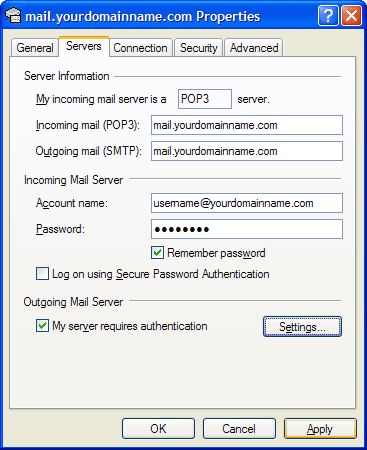Click the Incoming mail (POP3) server field
This screenshot has height=450, width=367.
(x=247, y=125)
